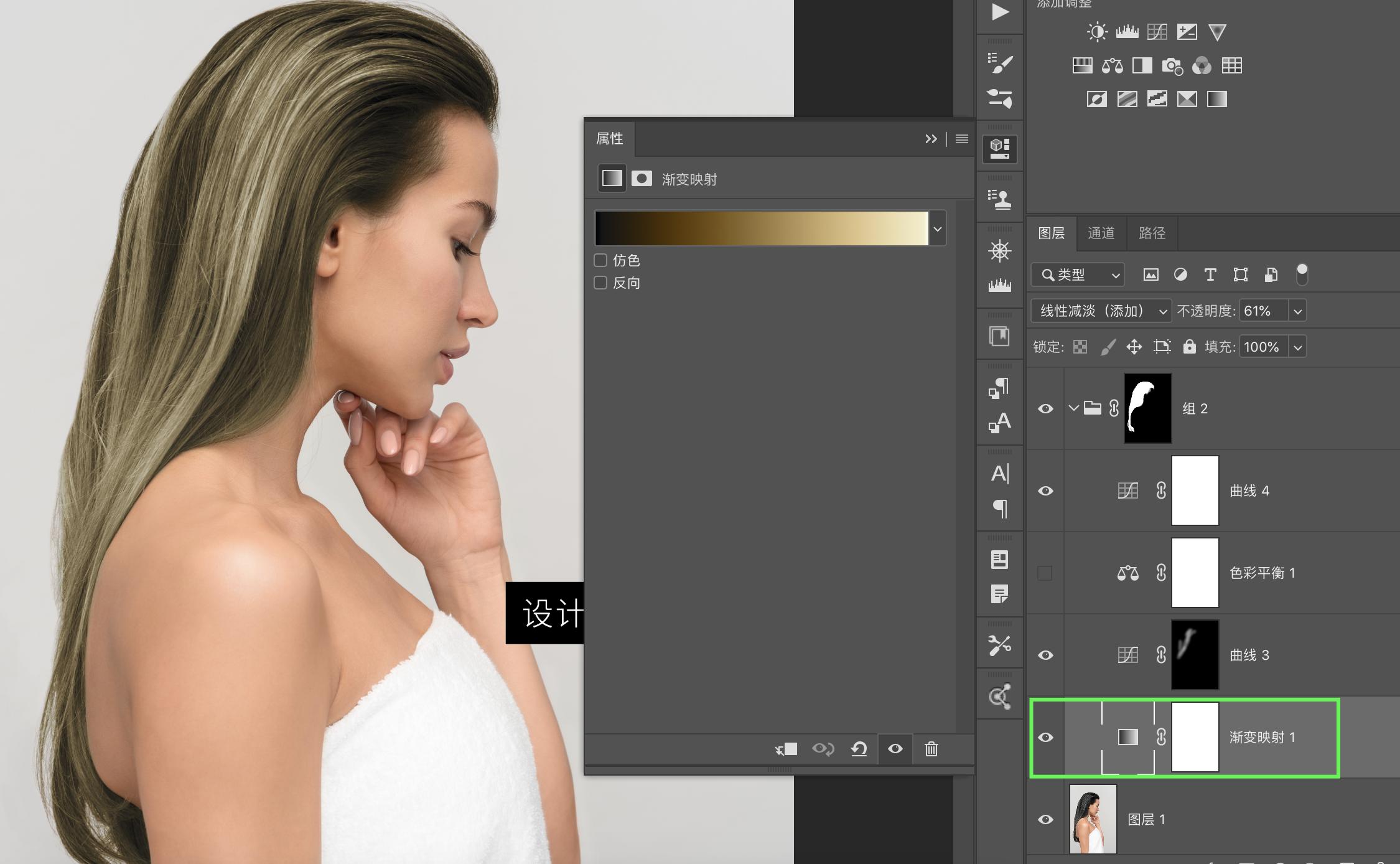The width and height of the screenshot is (1400, 864).
Task: Click the lock all attributes icon
Action: click(1189, 347)
